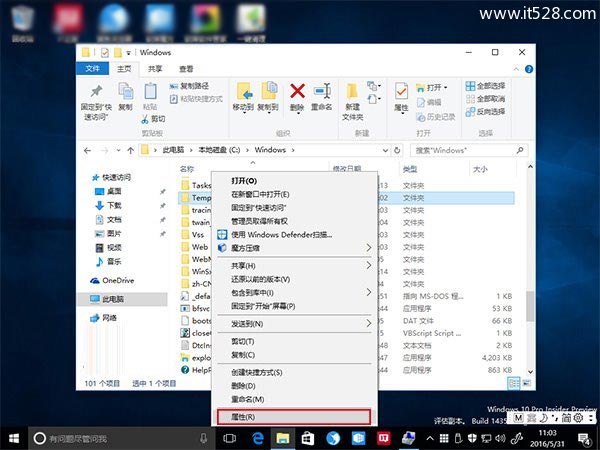Switch to the View (查看) tab
Image resolution: width=600 pixels, height=450 pixels.
(x=186, y=68)
